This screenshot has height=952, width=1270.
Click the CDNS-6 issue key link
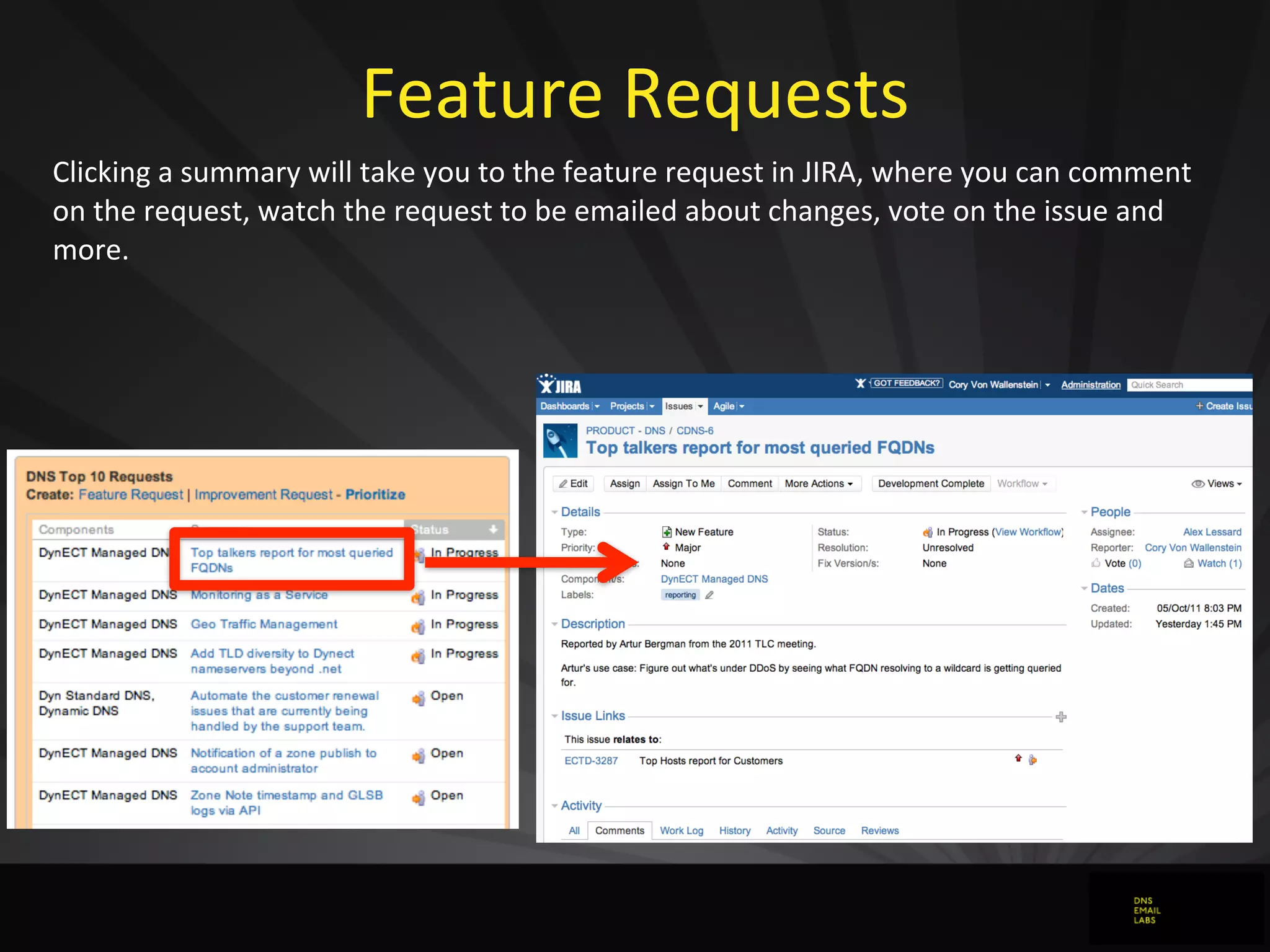[x=695, y=431]
